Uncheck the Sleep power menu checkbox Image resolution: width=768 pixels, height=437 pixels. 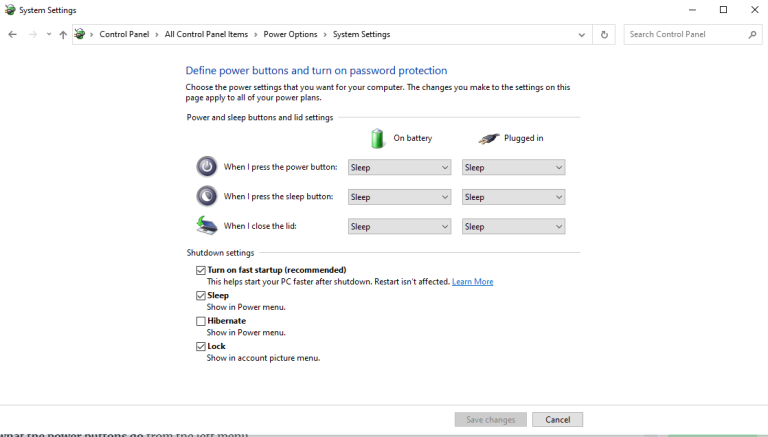tap(200, 295)
